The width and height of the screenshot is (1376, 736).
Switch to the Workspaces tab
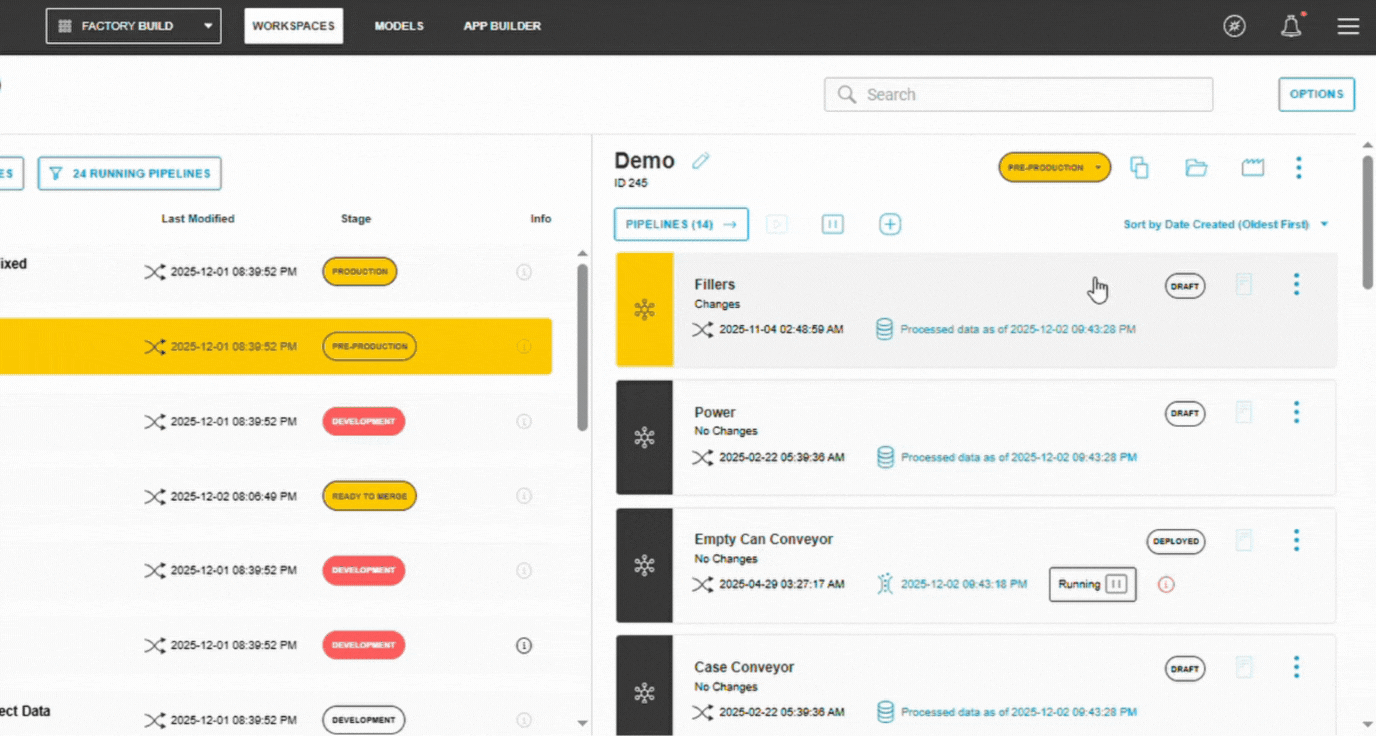pos(293,26)
